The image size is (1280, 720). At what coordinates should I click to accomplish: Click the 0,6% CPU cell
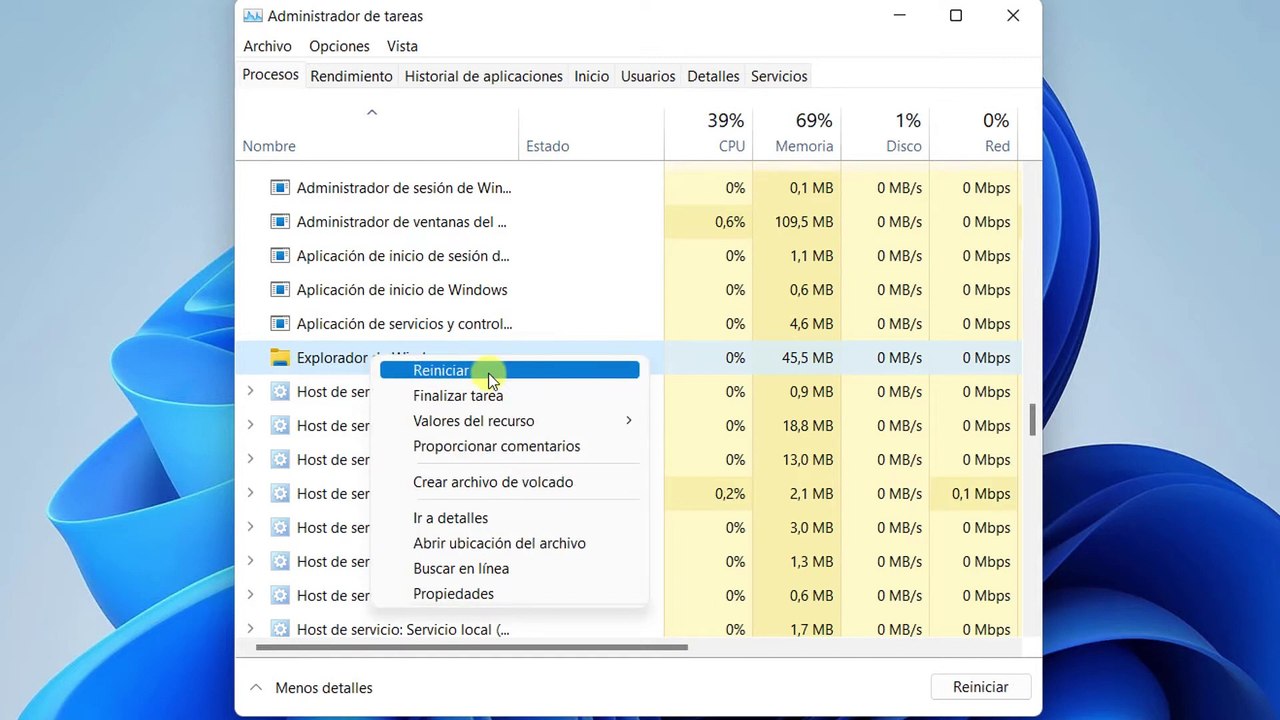pyautogui.click(x=708, y=222)
